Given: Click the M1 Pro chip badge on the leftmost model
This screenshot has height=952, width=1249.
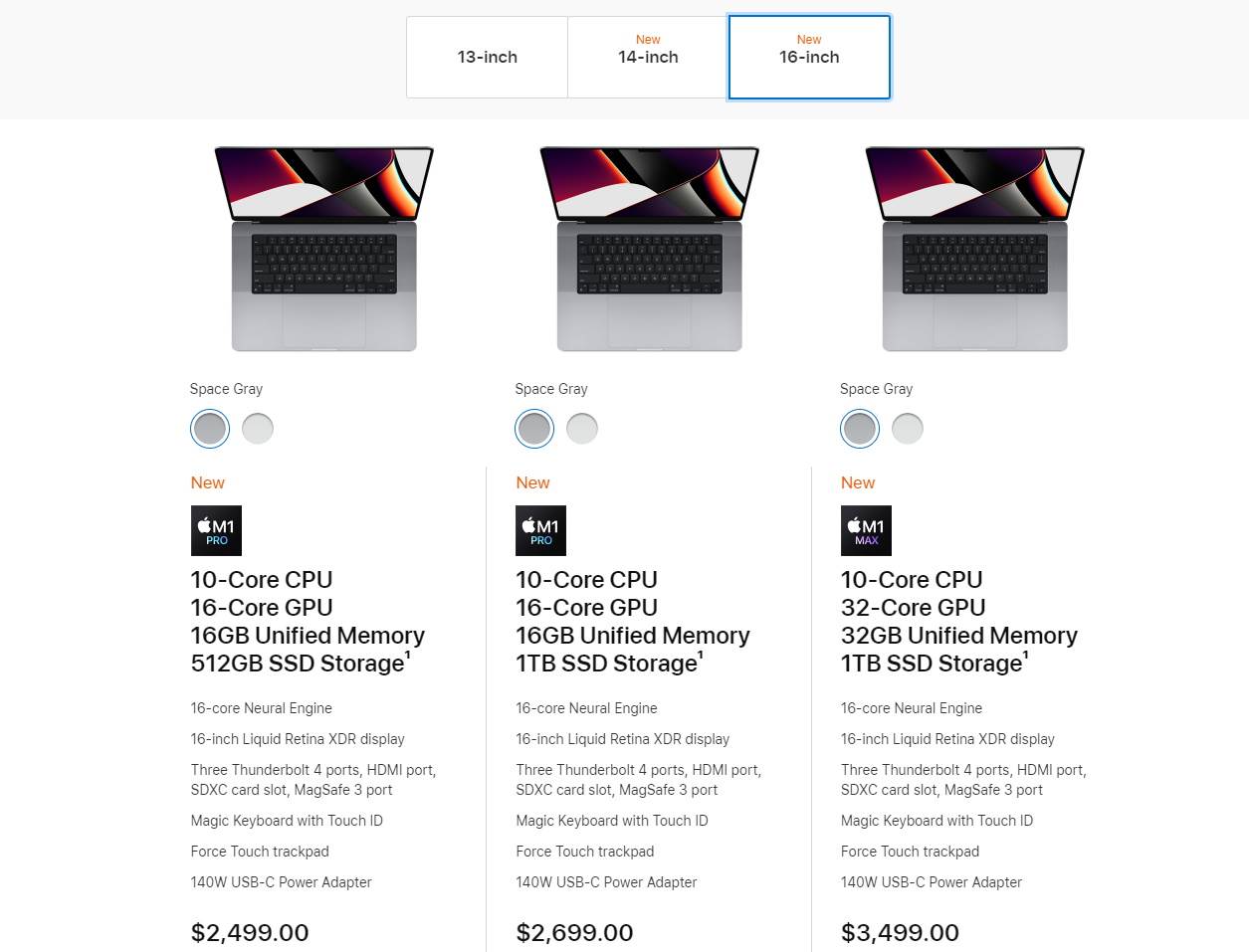Looking at the screenshot, I should click(216, 530).
